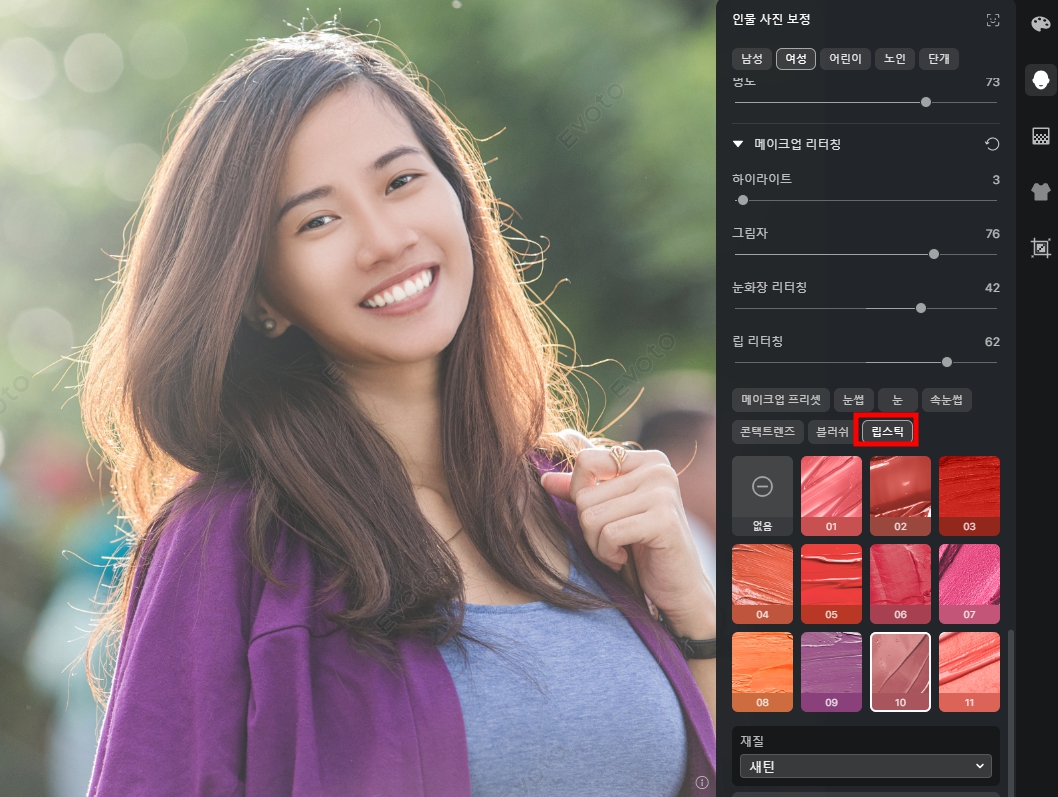
Task: Apply lipstick swatch 04
Action: [x=762, y=584]
